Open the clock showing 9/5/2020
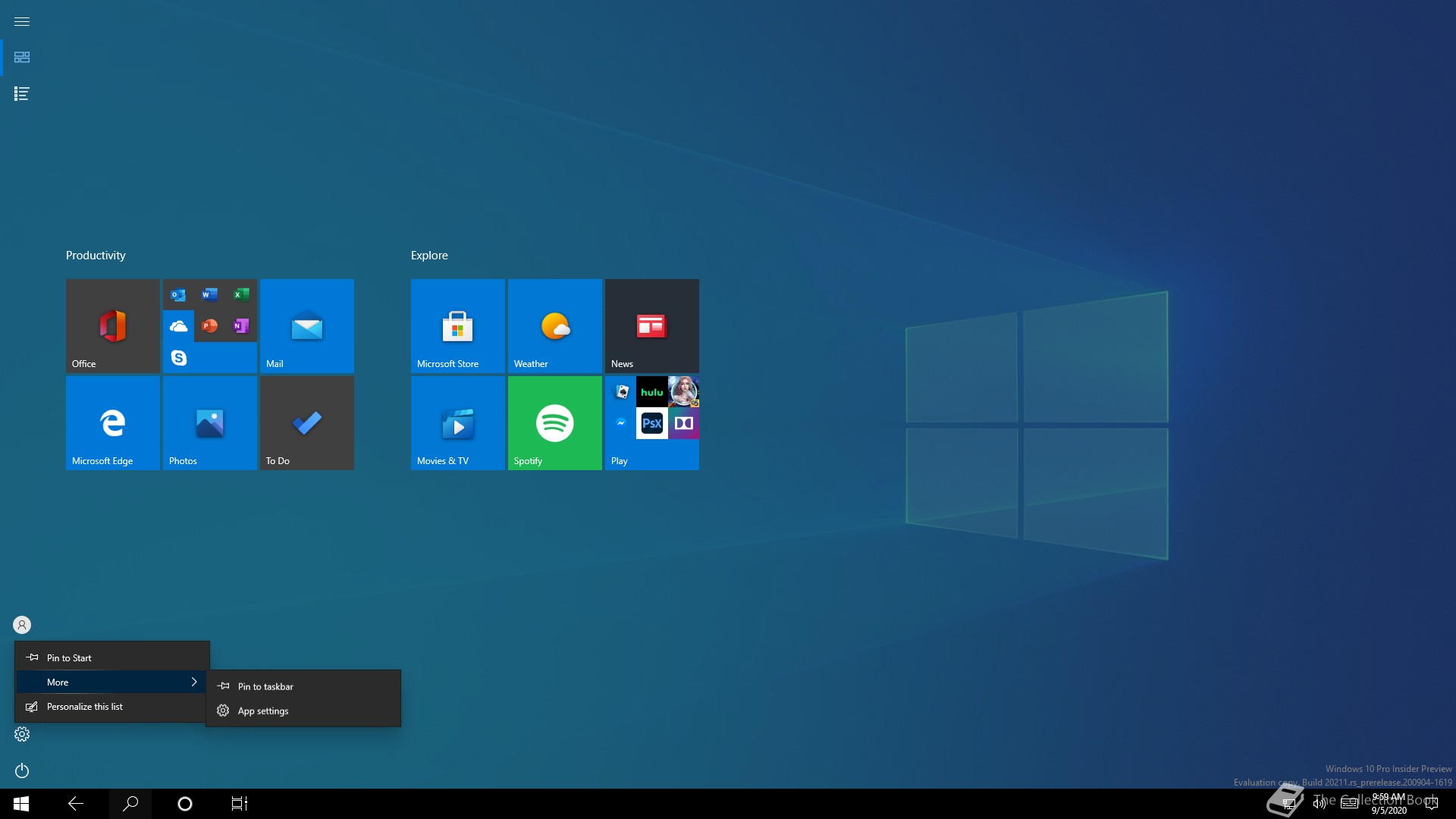This screenshot has width=1456, height=819. tap(1389, 804)
